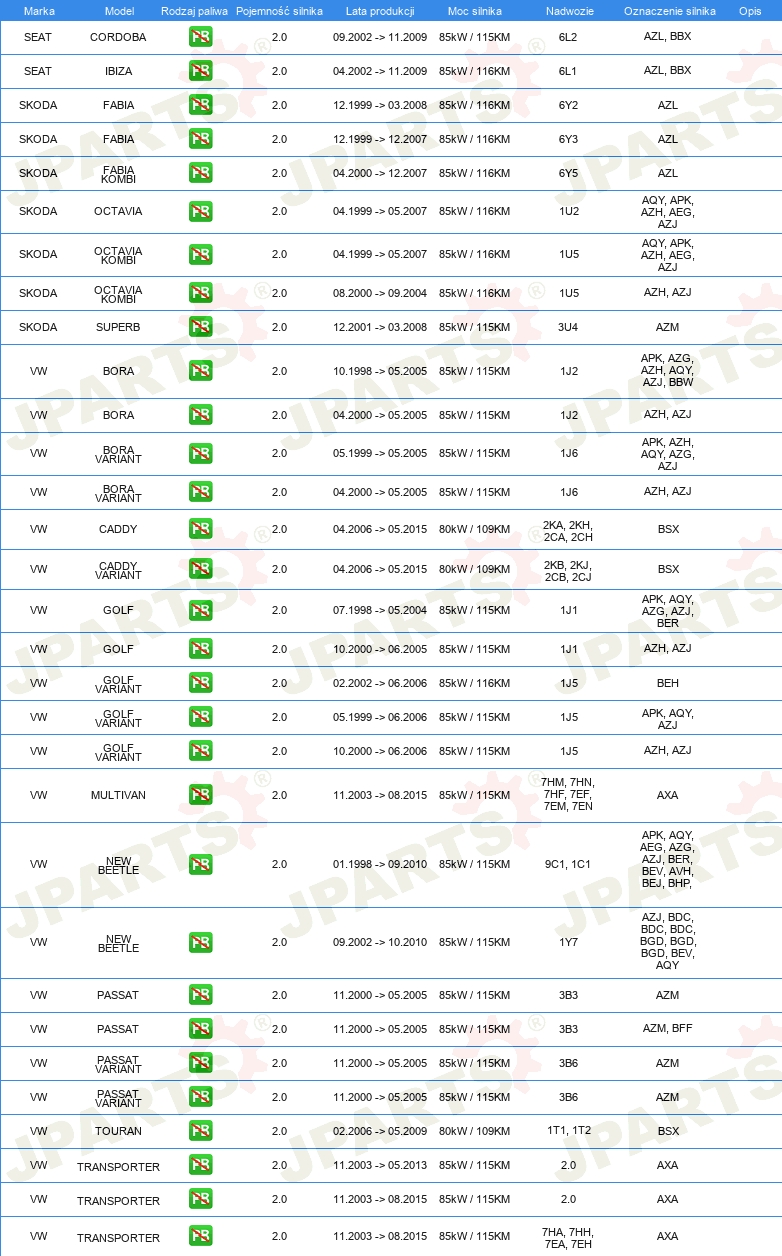Click 85kW / 116KM in the IBIZA row
Screen dimensions: 782x1256
click(475, 71)
